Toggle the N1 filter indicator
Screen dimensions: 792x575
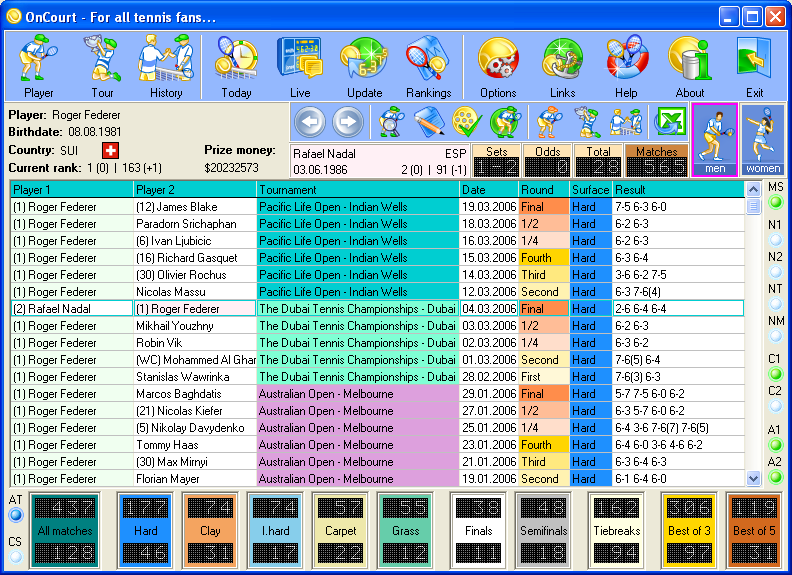coord(775,241)
